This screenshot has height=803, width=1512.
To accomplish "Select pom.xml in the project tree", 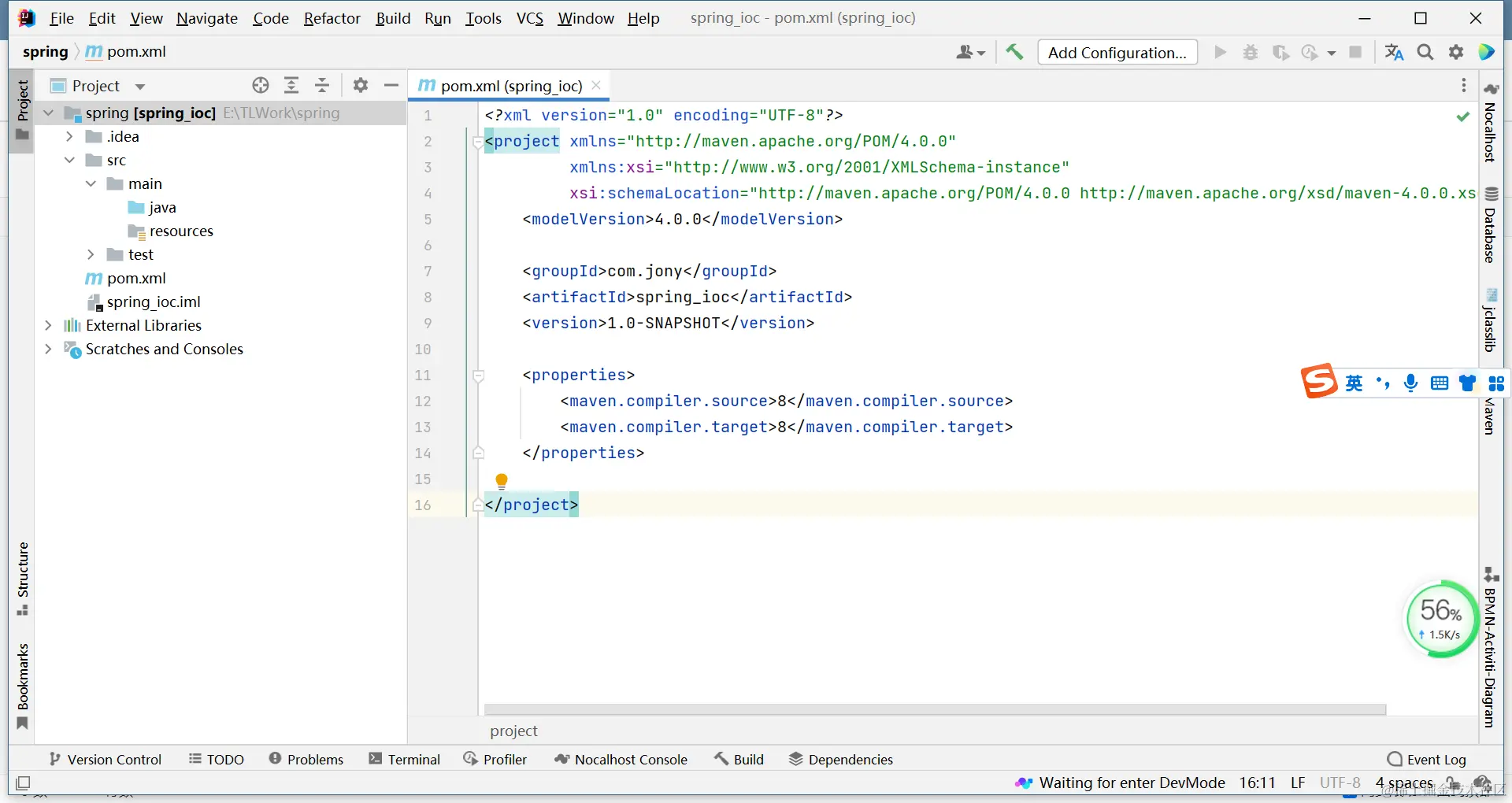I will tap(136, 278).
